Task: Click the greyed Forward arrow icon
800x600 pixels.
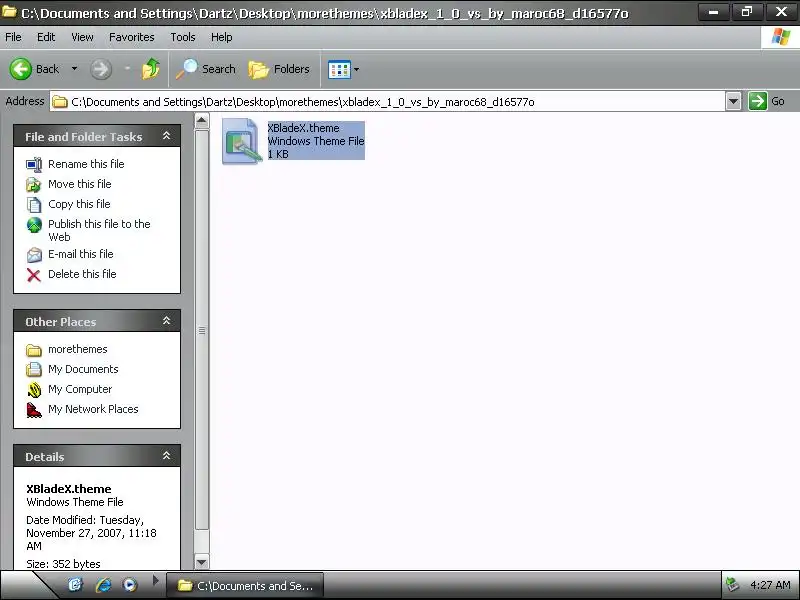Action: tap(101, 69)
